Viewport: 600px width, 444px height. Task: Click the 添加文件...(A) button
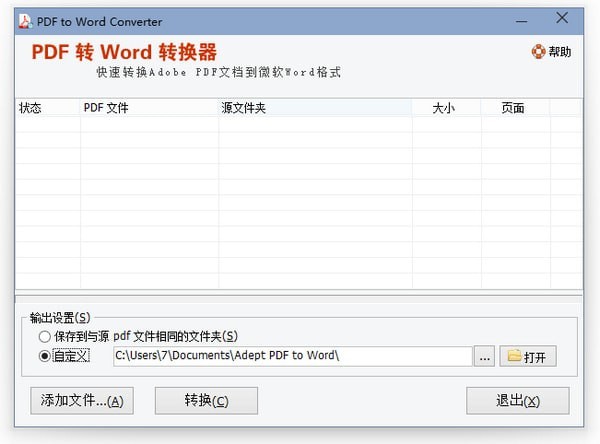pyautogui.click(x=82, y=401)
